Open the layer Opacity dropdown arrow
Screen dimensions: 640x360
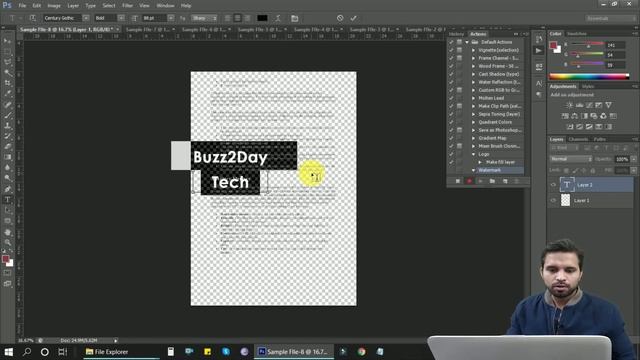(x=633, y=159)
